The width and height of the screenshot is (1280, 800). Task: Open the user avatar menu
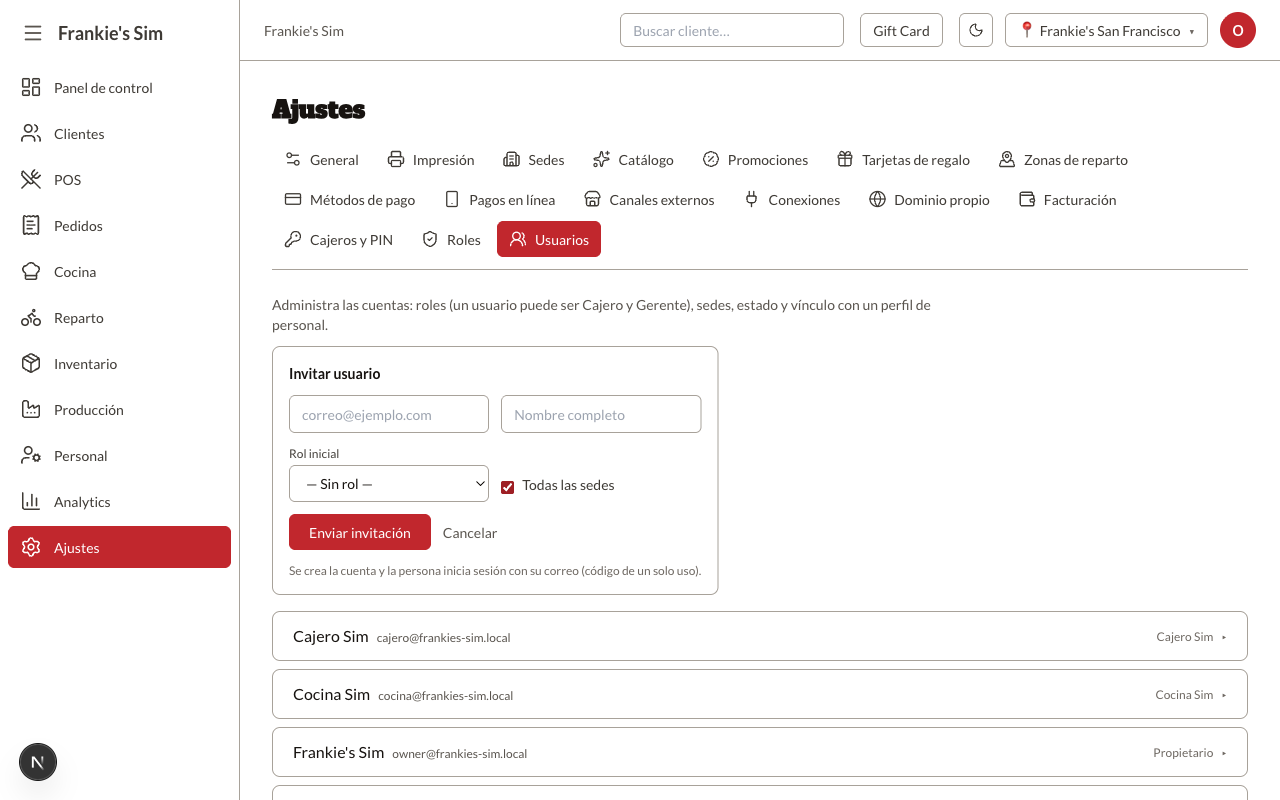1237,30
